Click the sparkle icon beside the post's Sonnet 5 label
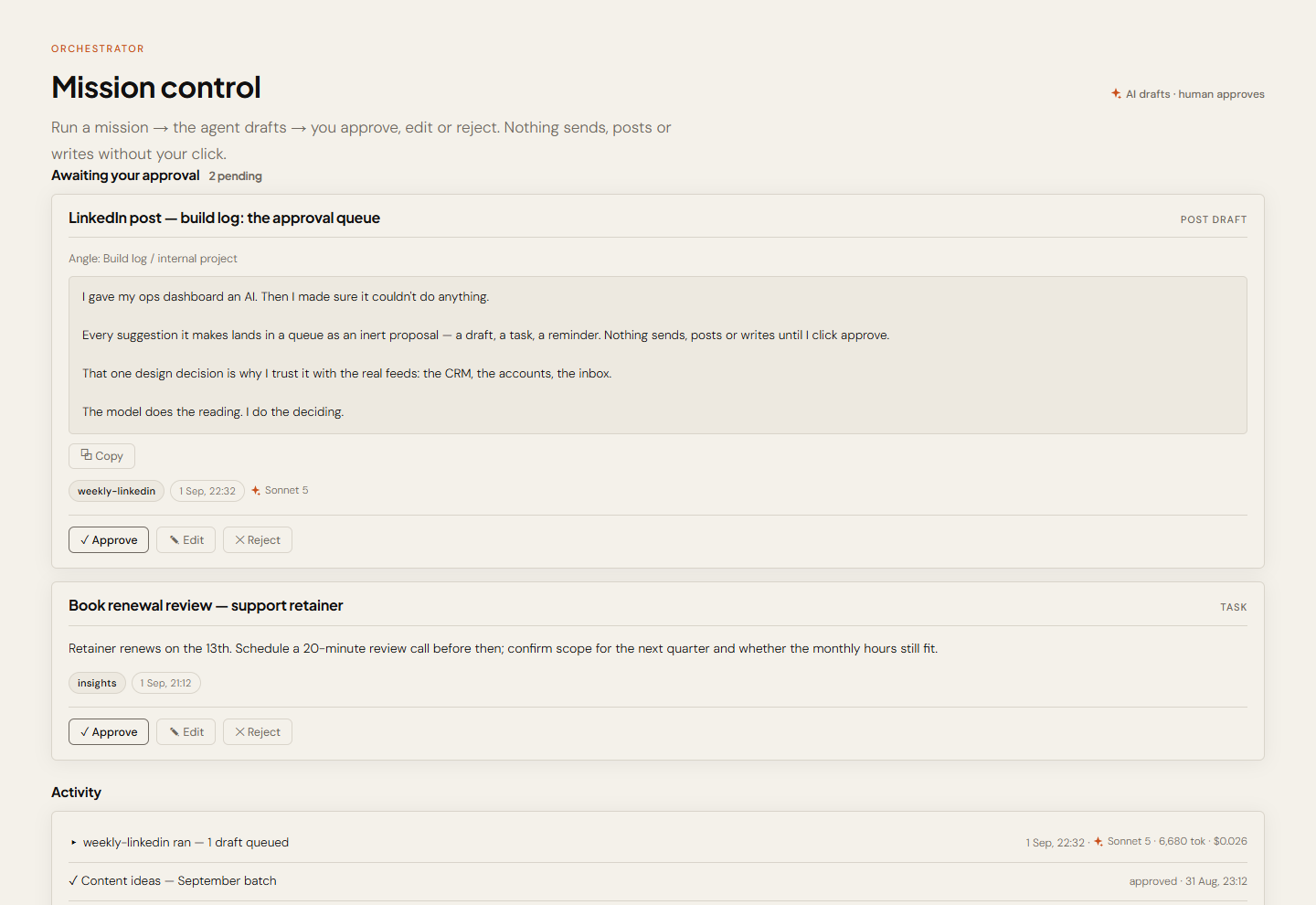The image size is (1316, 905). tap(256, 491)
